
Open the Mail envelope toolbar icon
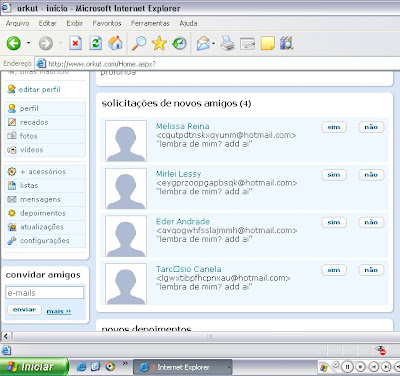(x=203, y=43)
